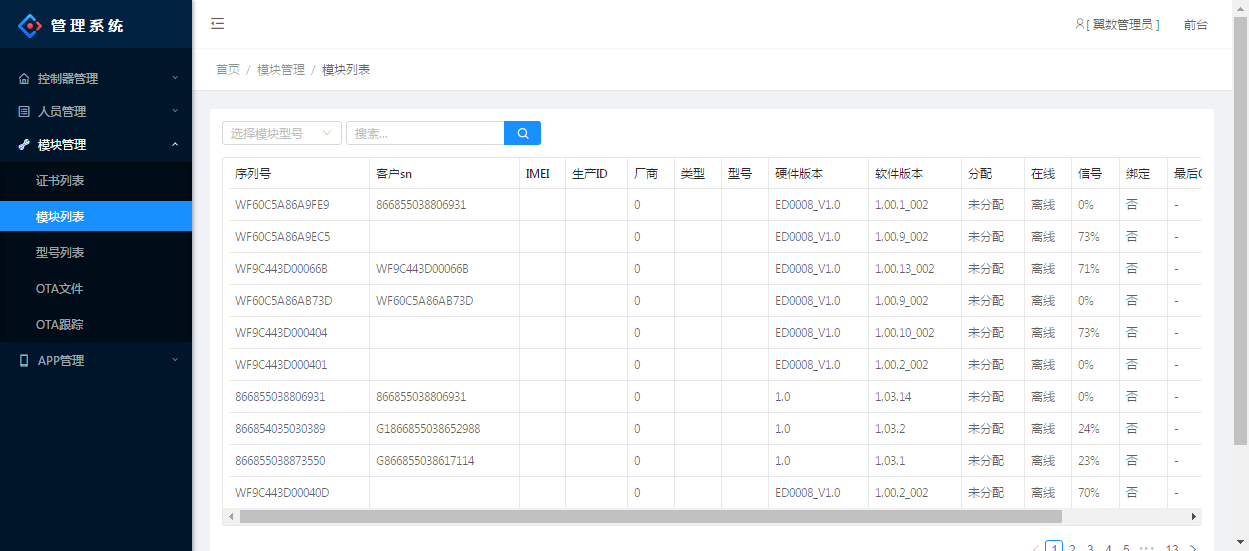
Task: Expand the APP管理 submenu chevron
Action: click(x=175, y=360)
